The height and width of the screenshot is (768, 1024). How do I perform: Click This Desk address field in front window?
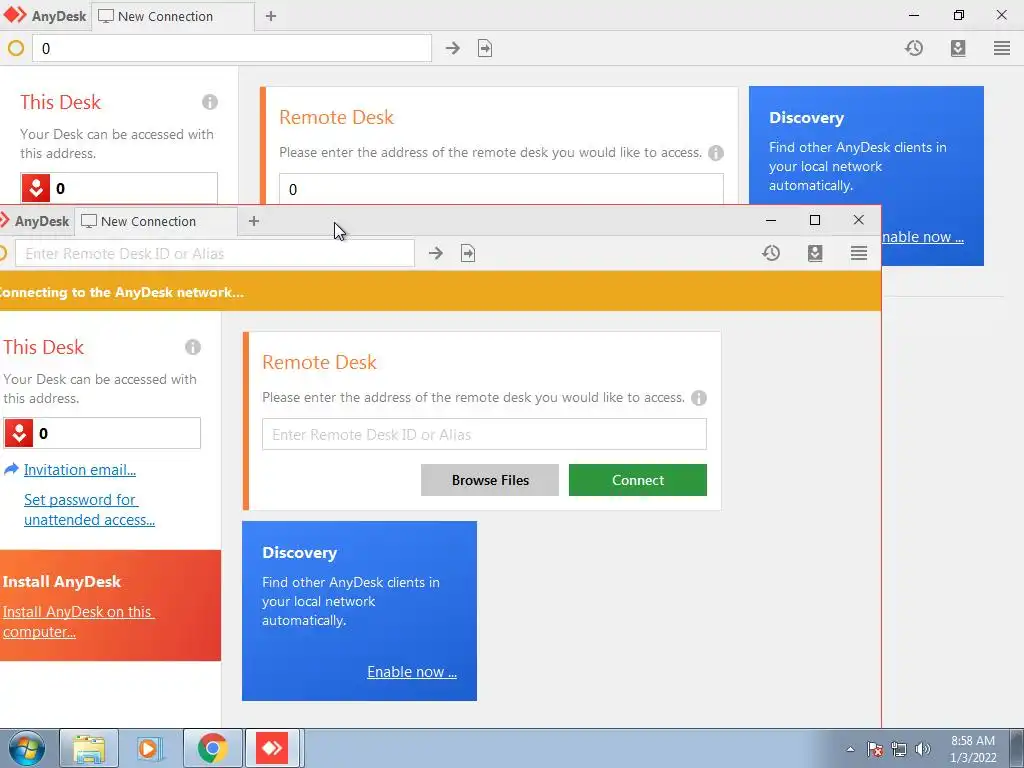pyautogui.click(x=102, y=433)
